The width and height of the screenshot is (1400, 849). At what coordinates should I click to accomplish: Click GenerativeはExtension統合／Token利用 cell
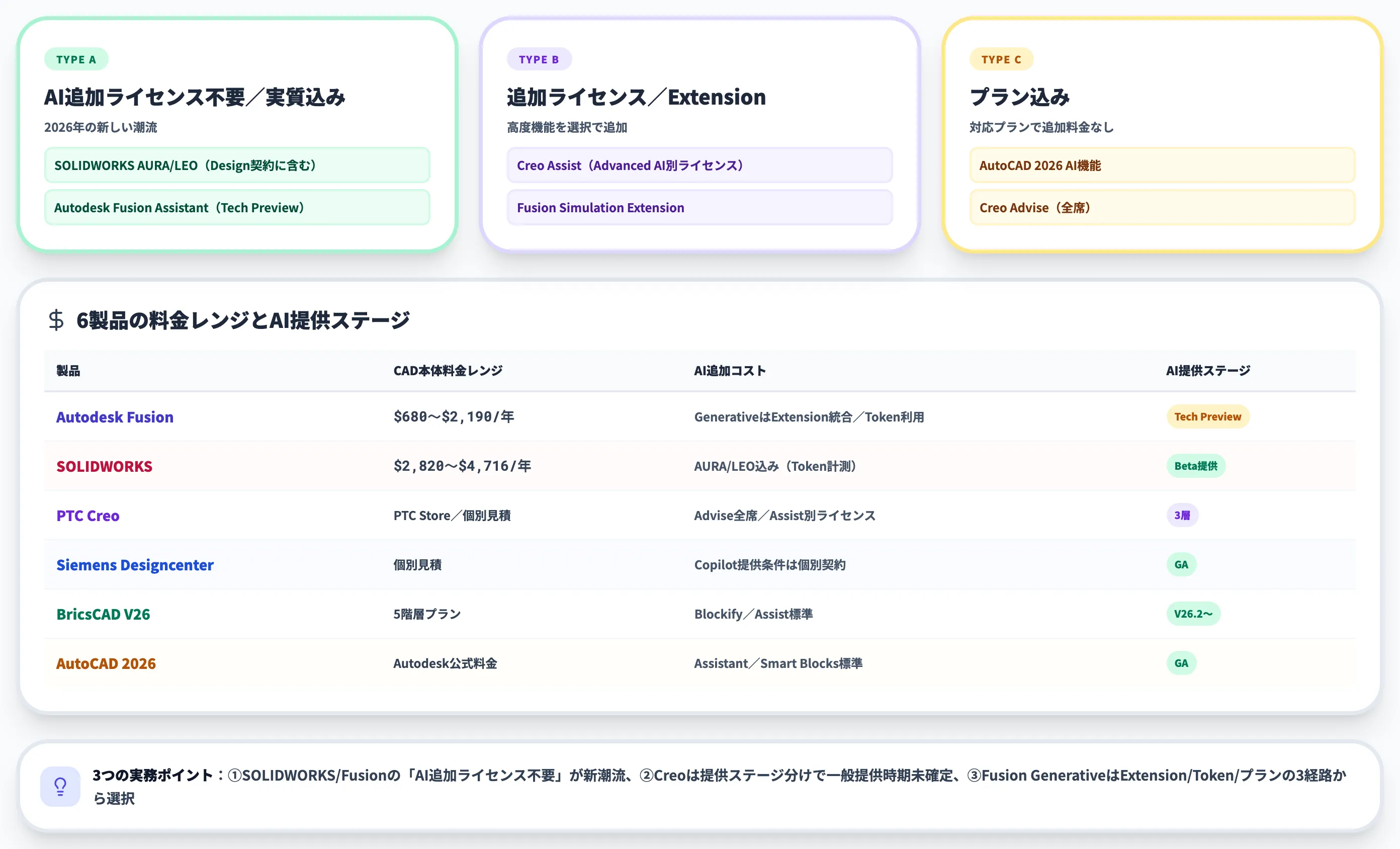click(x=809, y=417)
